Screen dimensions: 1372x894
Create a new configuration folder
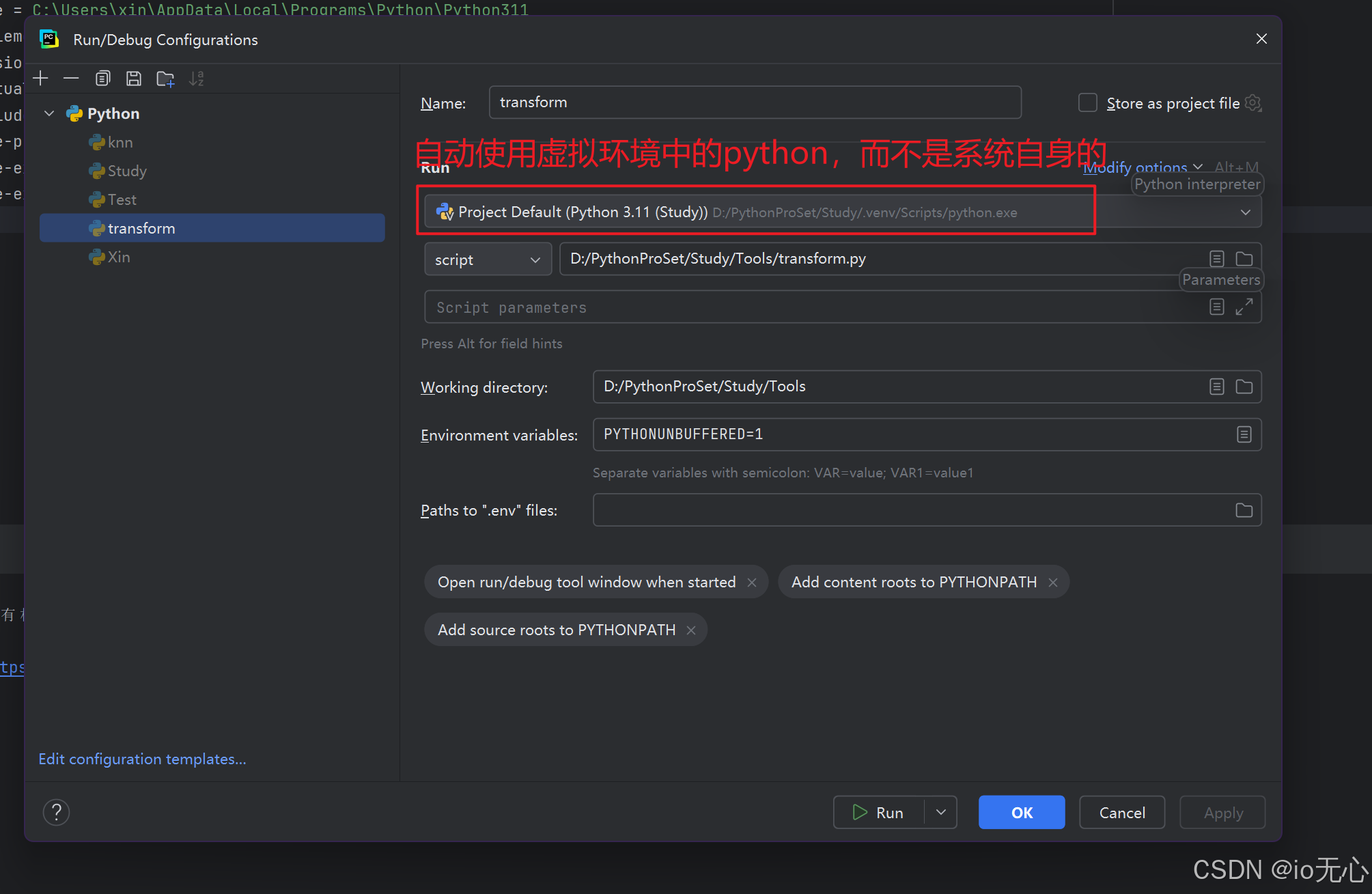[x=165, y=78]
